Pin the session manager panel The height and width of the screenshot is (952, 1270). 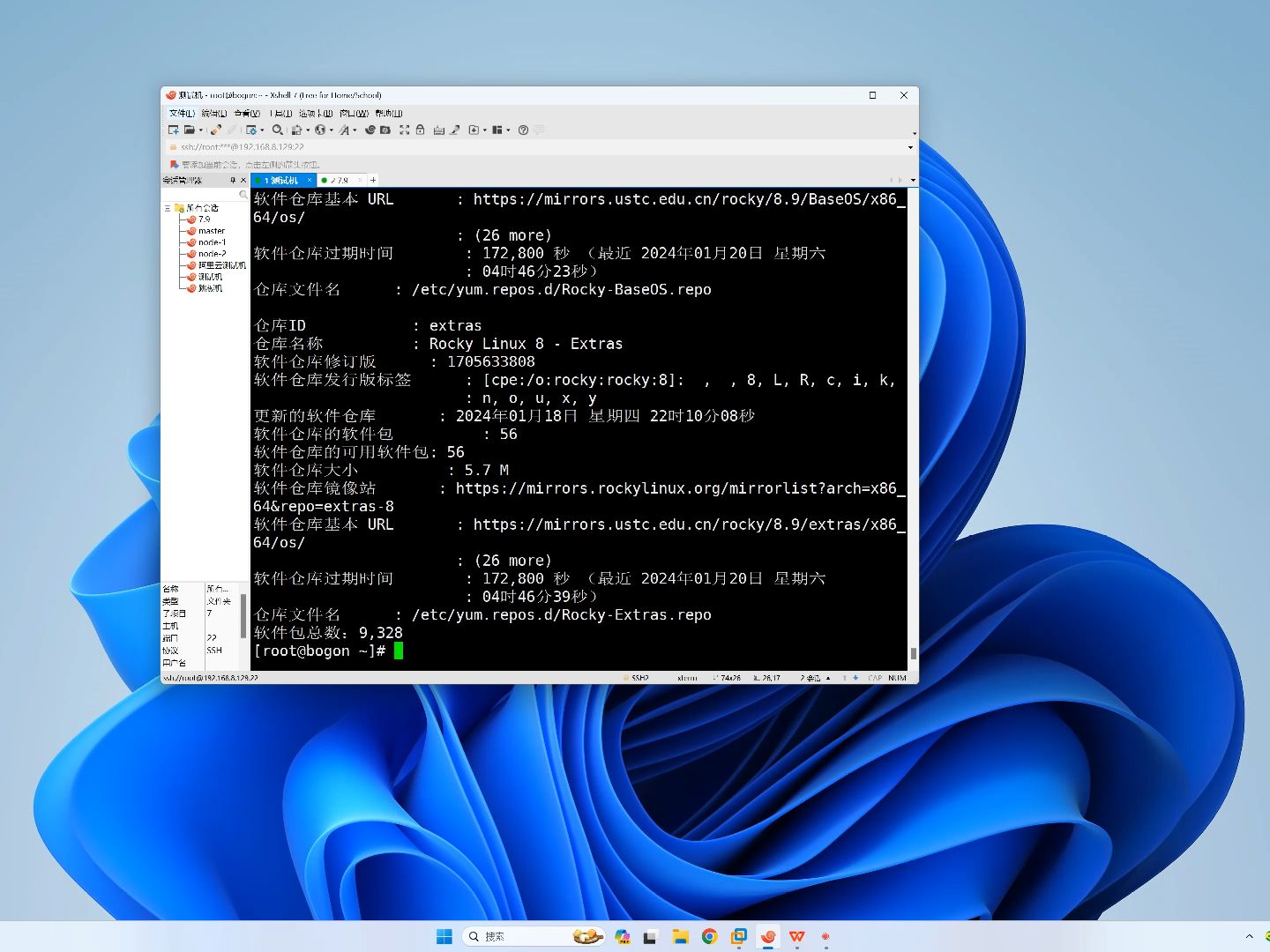click(x=233, y=180)
